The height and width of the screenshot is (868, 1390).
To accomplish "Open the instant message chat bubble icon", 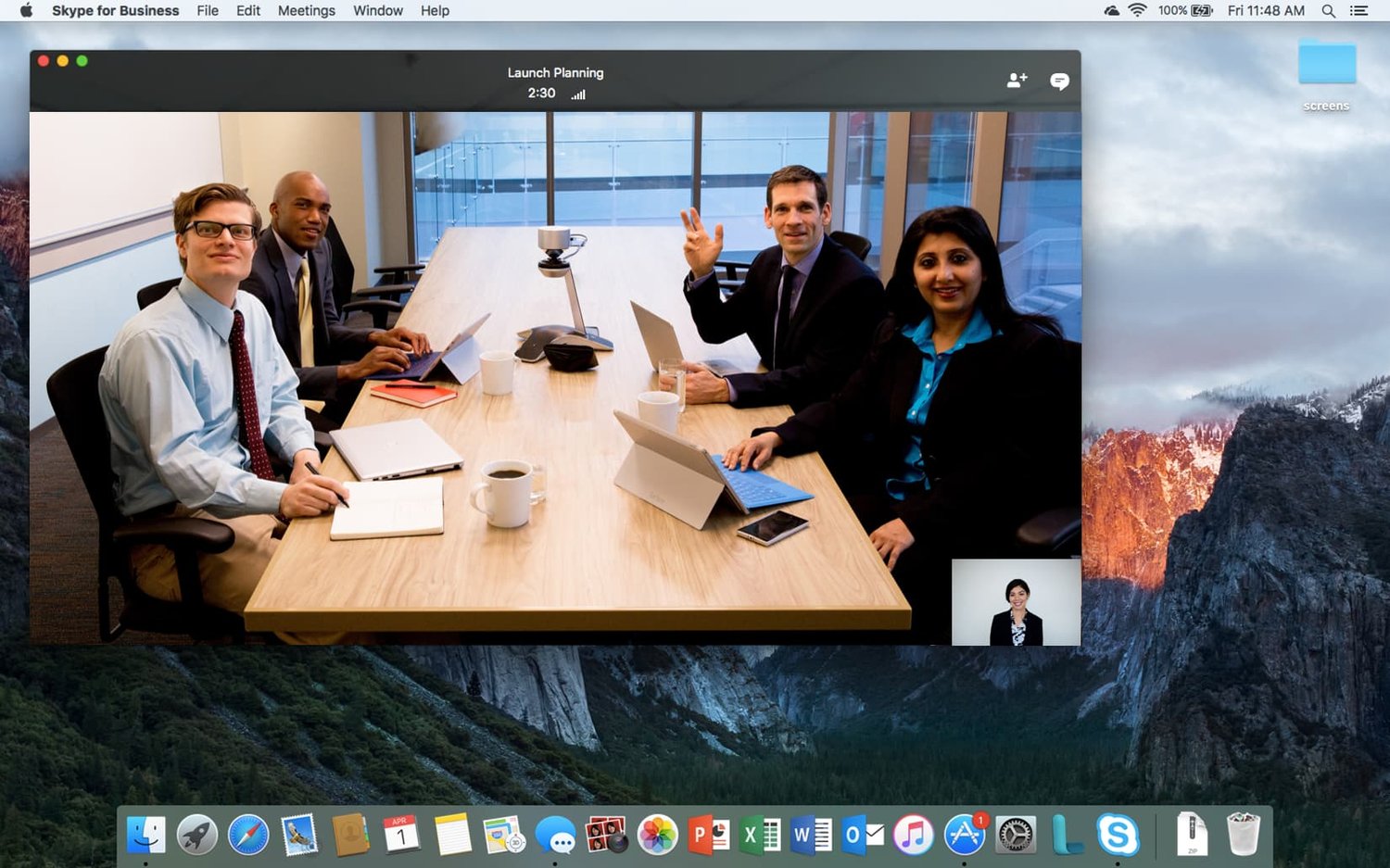I will coord(1059,82).
